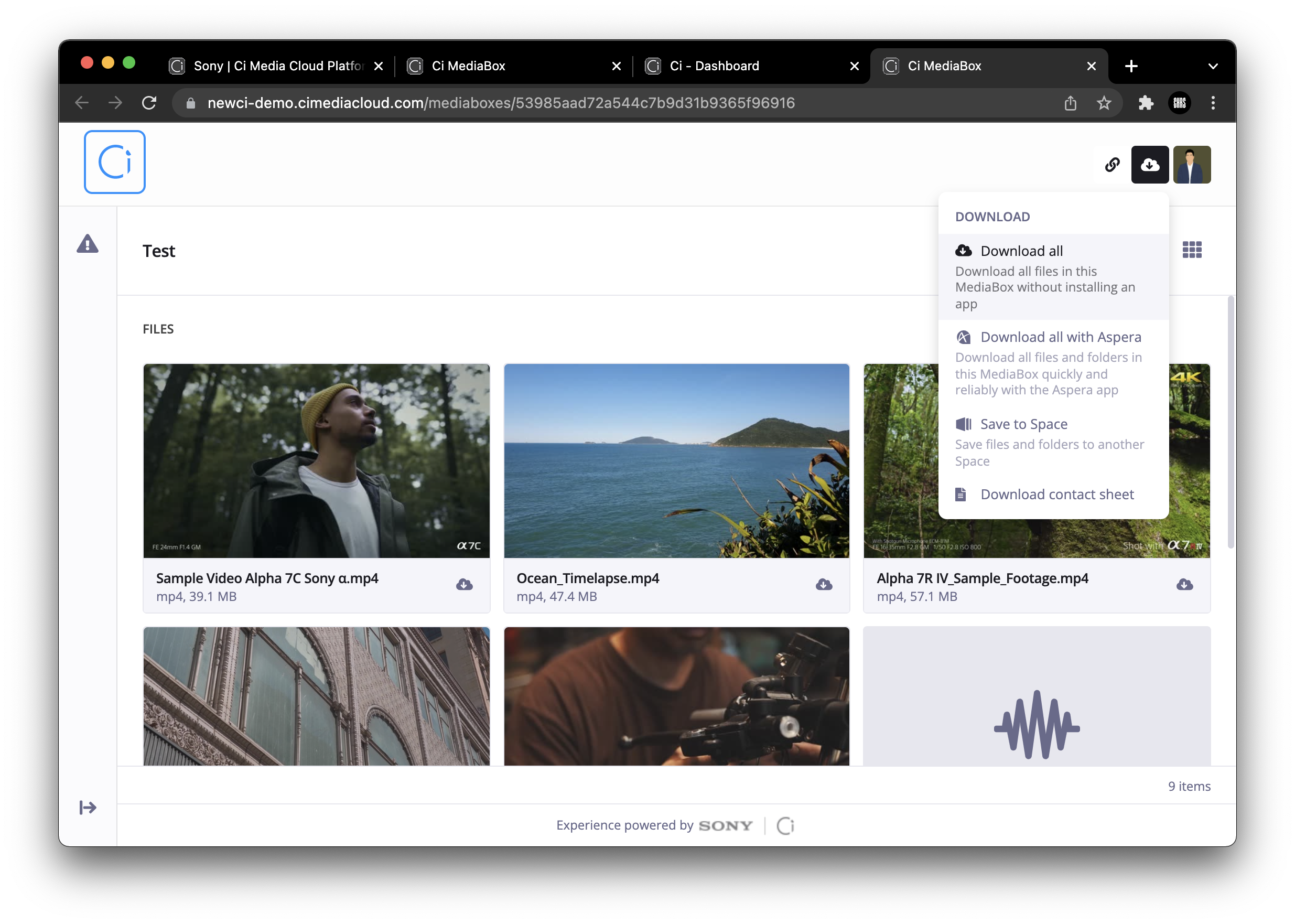Click the page vertical scrollbar

click(x=1230, y=422)
